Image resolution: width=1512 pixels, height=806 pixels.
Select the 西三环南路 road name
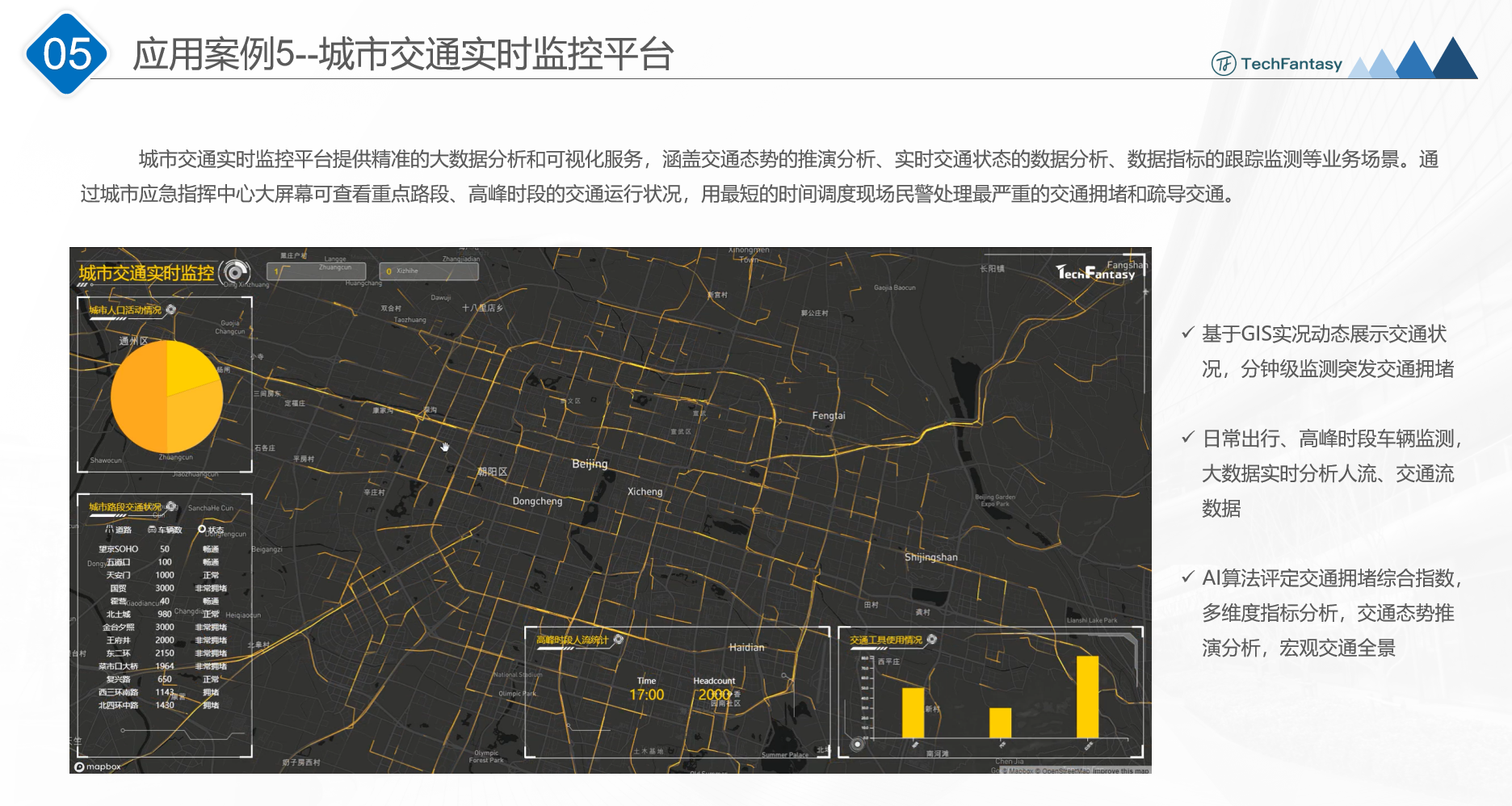click(119, 692)
